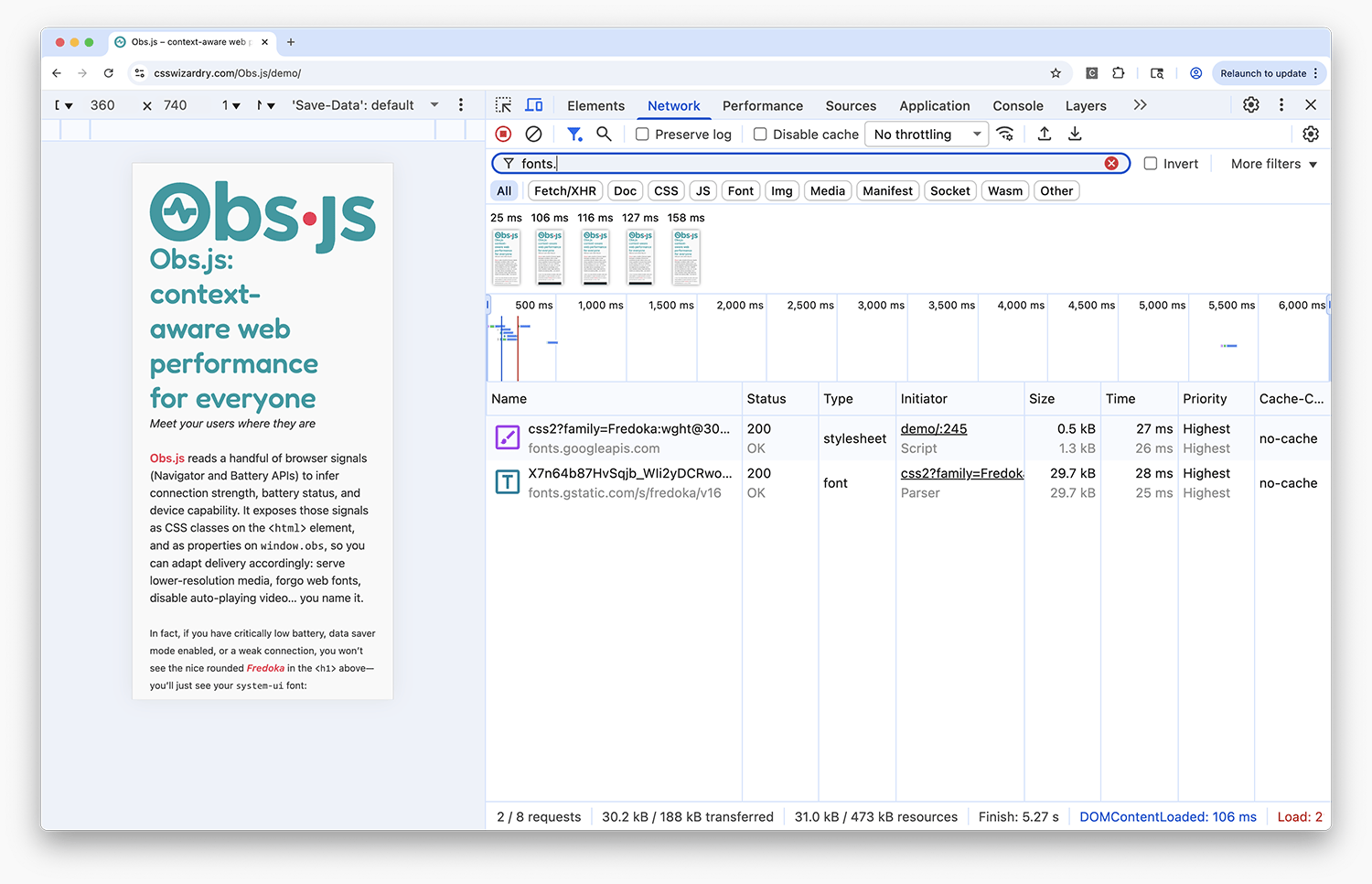Filter by Fetch/XHR requests
This screenshot has height=884, width=1372.
click(x=565, y=190)
